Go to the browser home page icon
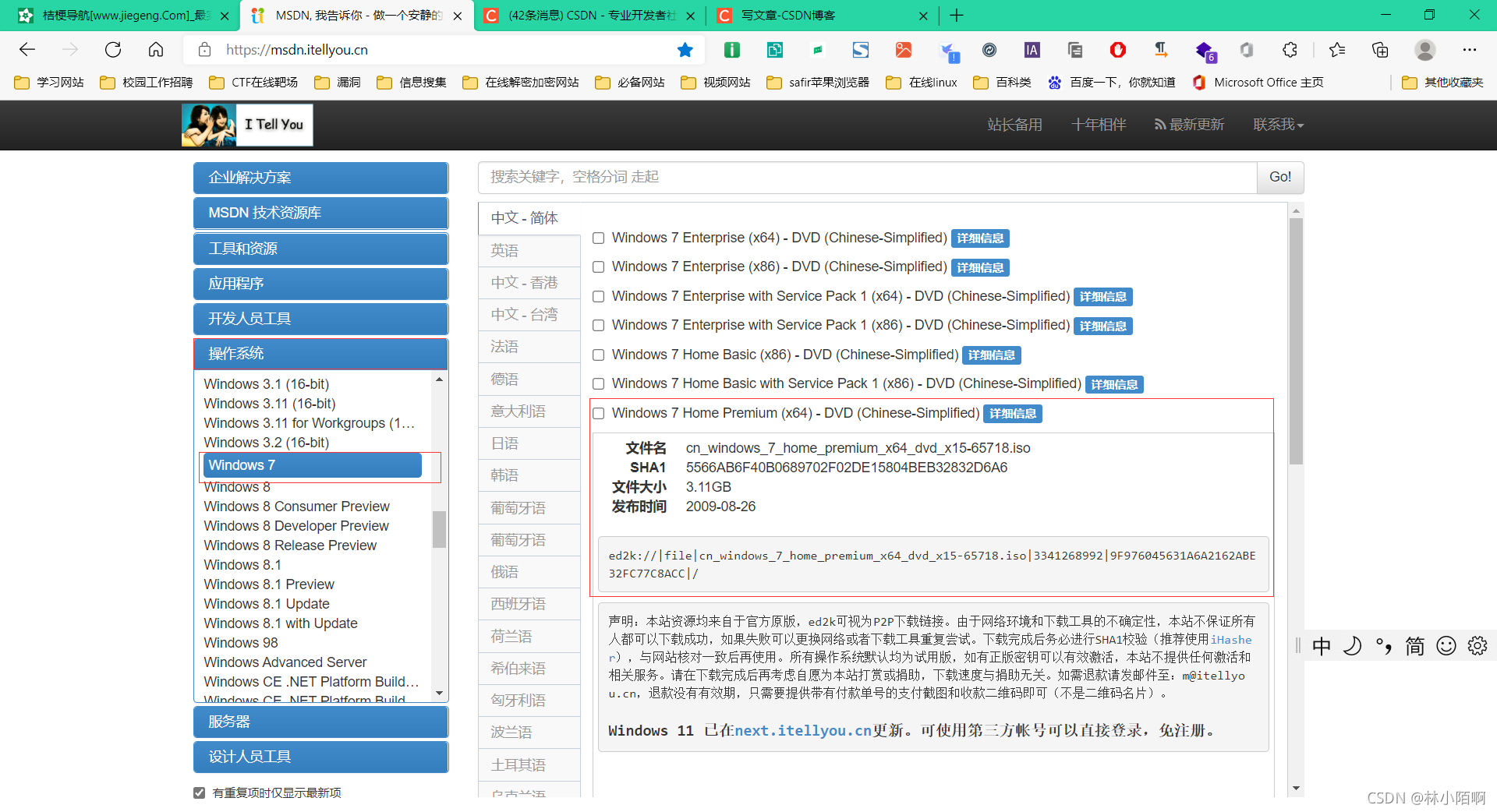This screenshot has width=1497, height=812. pos(156,50)
